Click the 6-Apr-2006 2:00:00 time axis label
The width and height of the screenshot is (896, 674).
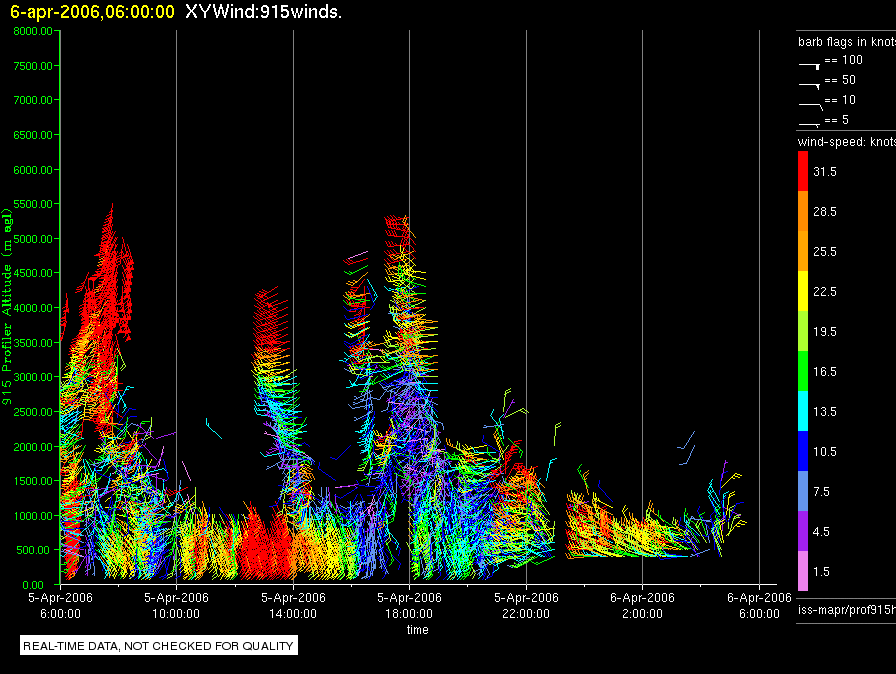642,604
